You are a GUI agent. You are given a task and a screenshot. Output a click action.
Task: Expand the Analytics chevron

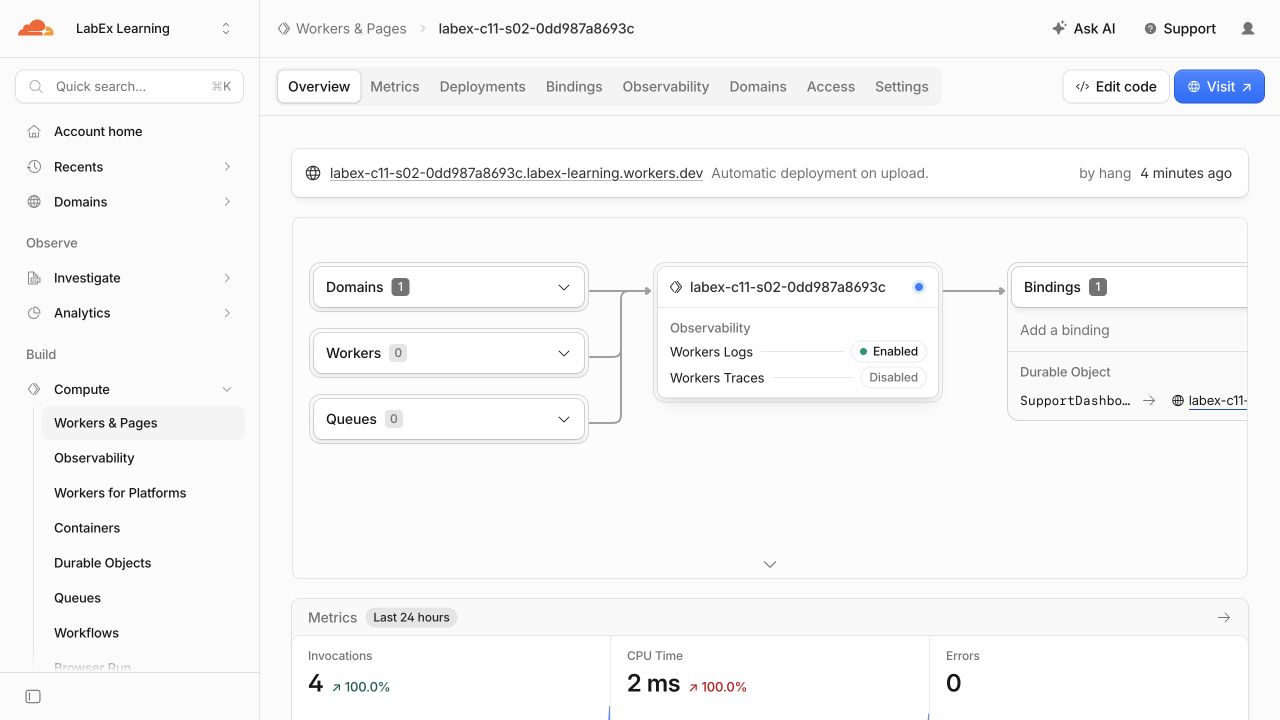pos(227,312)
